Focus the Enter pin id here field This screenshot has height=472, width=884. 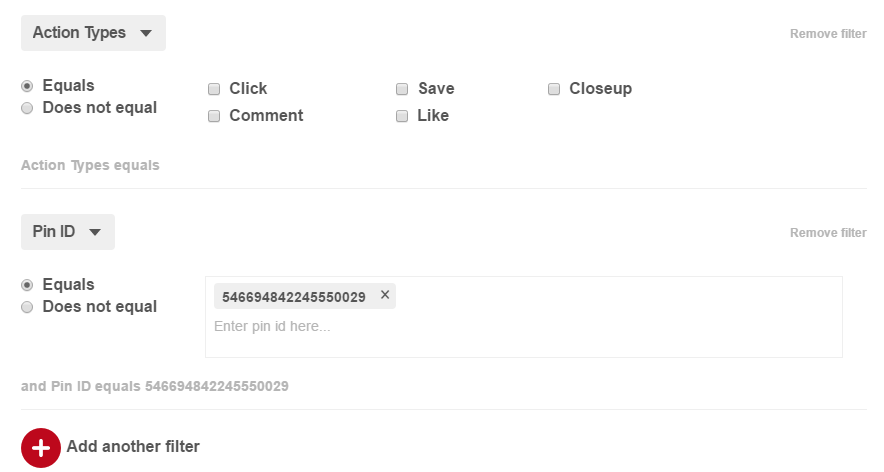pos(524,327)
